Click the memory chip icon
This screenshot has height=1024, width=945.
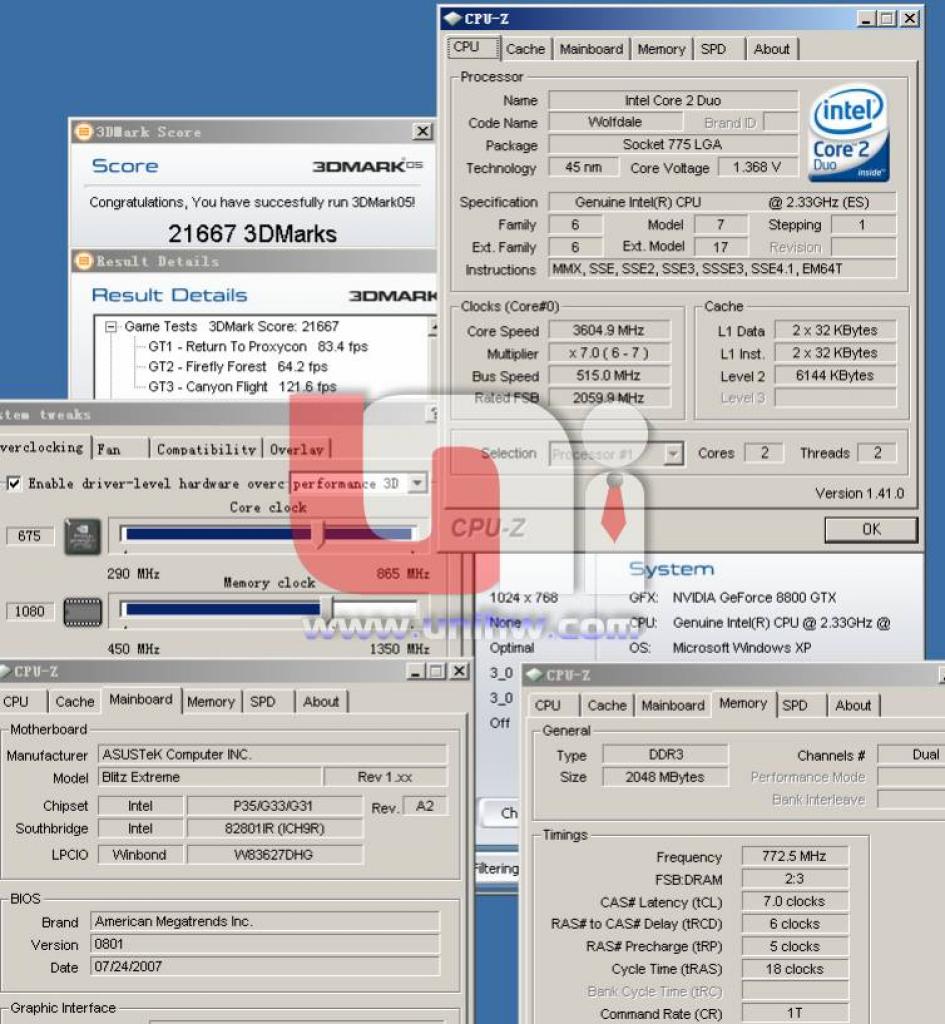coord(82,612)
